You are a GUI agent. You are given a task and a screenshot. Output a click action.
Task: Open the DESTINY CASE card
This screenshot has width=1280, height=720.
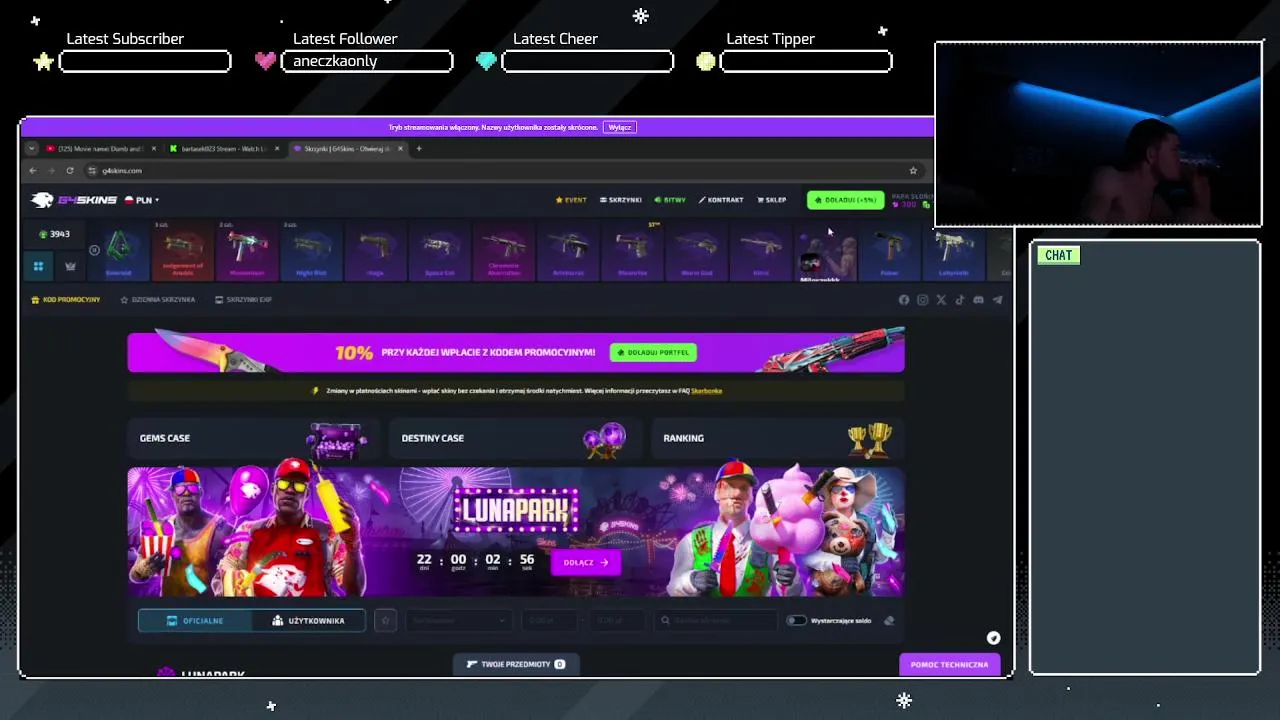click(x=515, y=438)
